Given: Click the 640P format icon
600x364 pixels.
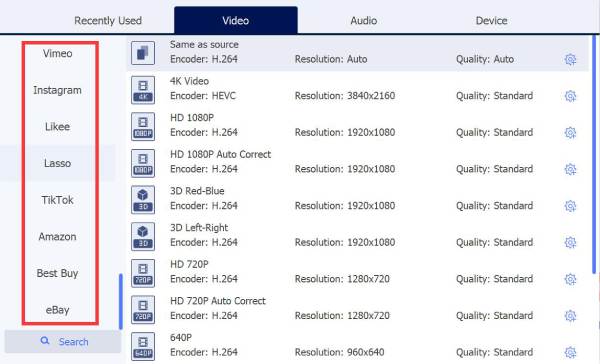Looking at the screenshot, I should pyautogui.click(x=143, y=346).
